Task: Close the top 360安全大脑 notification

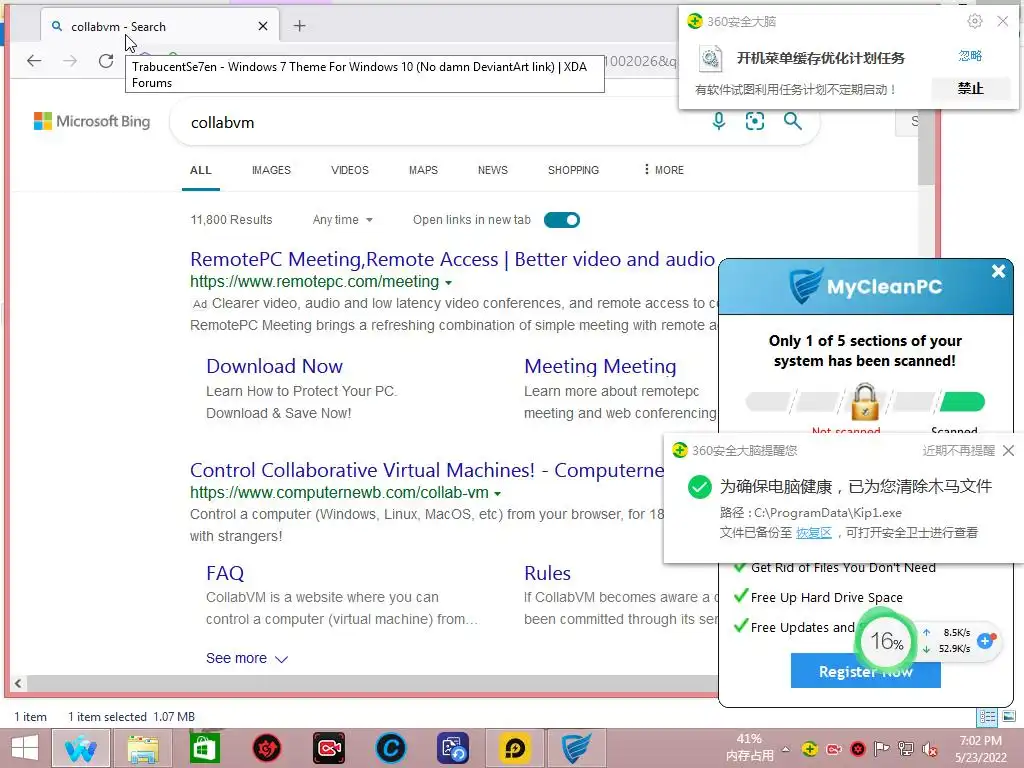Action: (x=1003, y=22)
